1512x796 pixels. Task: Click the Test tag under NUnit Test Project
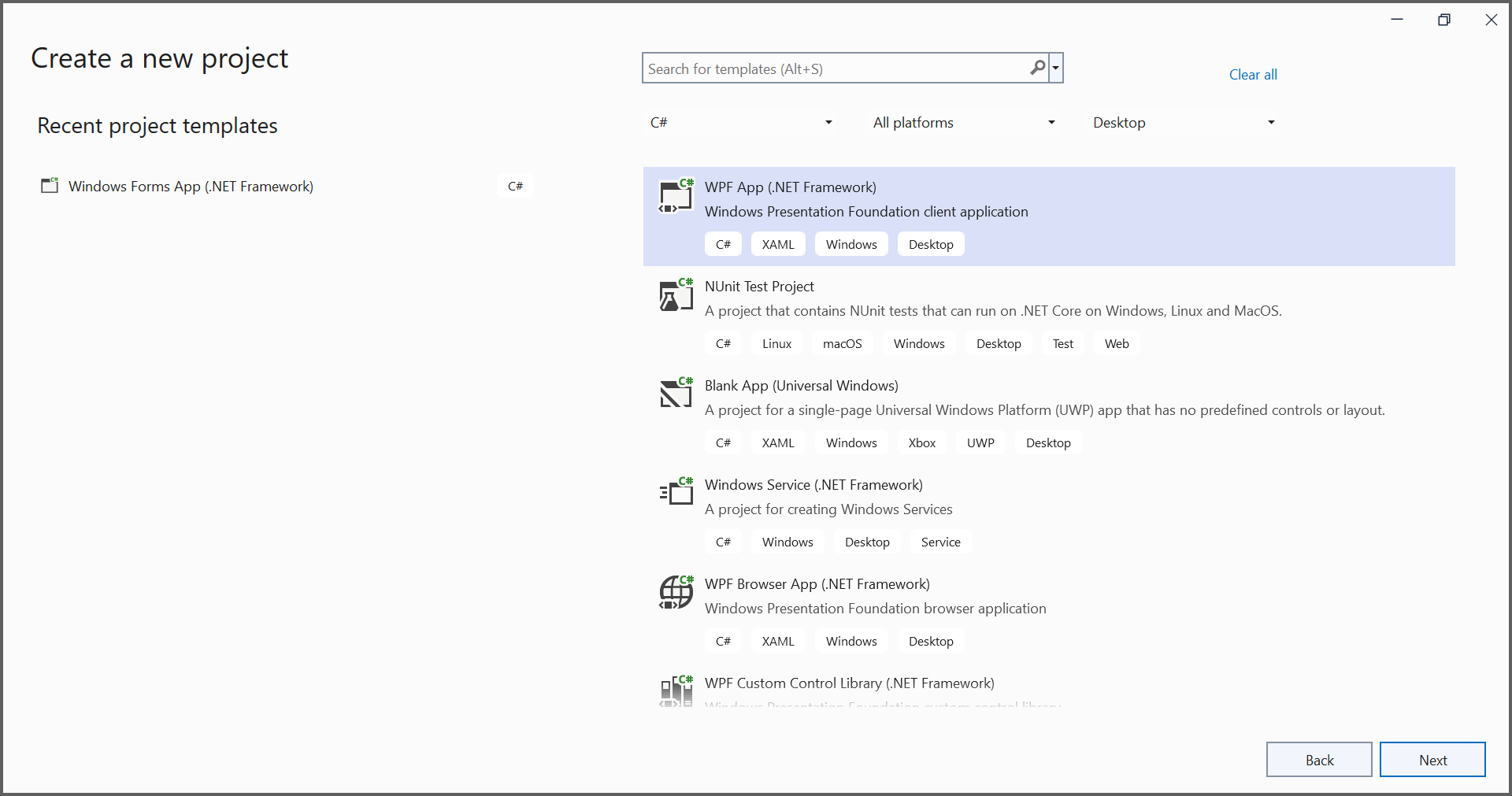[1062, 344]
